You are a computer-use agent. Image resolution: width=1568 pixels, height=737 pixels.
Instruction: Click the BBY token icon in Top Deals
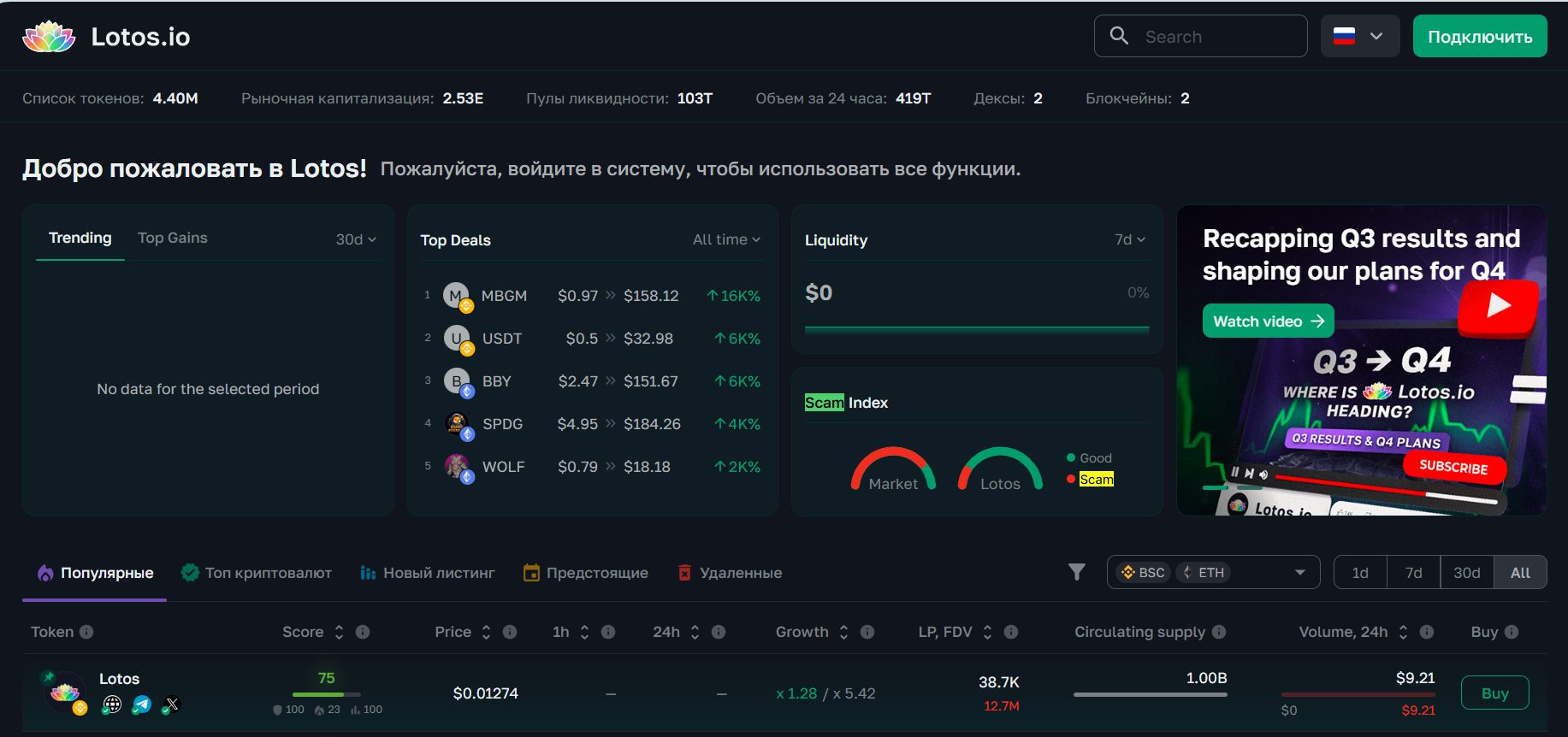point(457,381)
